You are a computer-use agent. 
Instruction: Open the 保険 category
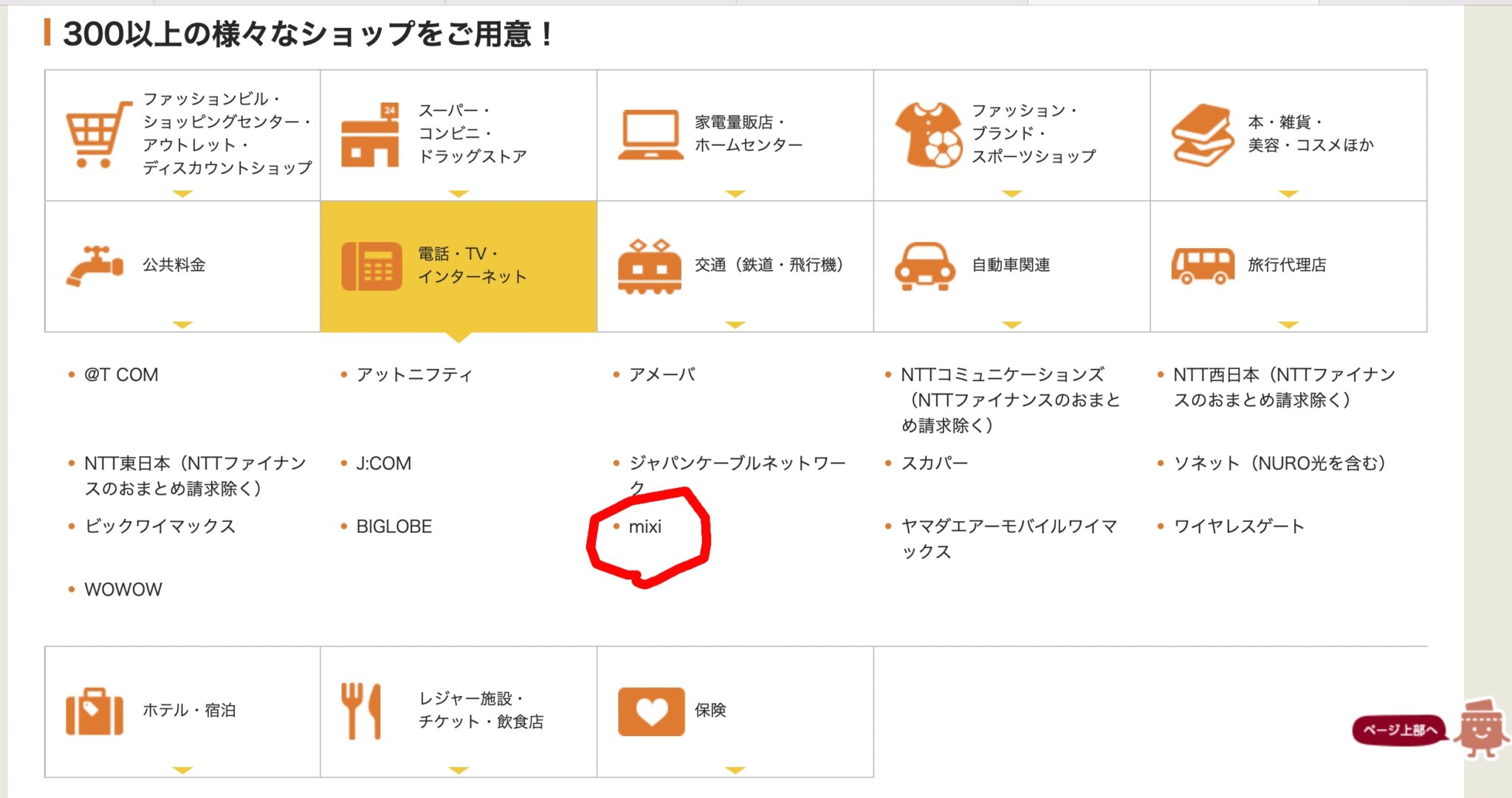[735, 712]
